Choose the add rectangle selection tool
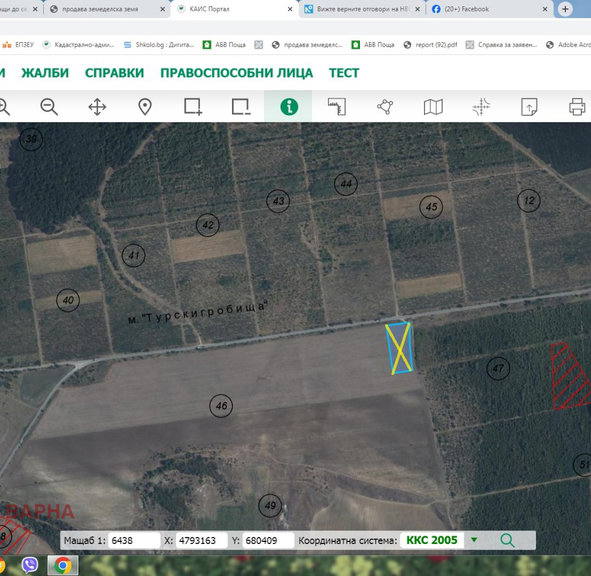The image size is (591, 576). (193, 107)
